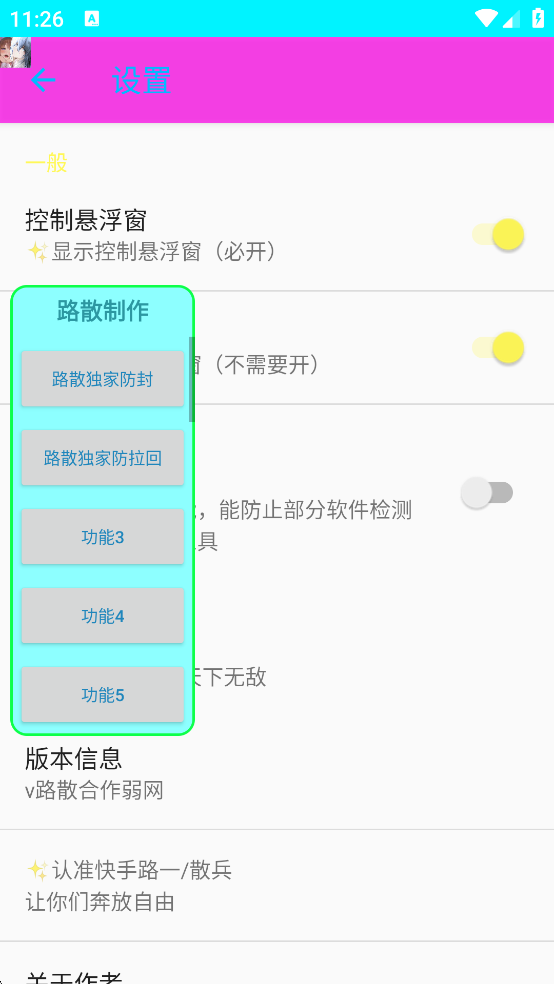Viewport: 554px width, 984px height.
Task: Toggle the second yellow switch (不需要开)
Action: [x=498, y=348]
